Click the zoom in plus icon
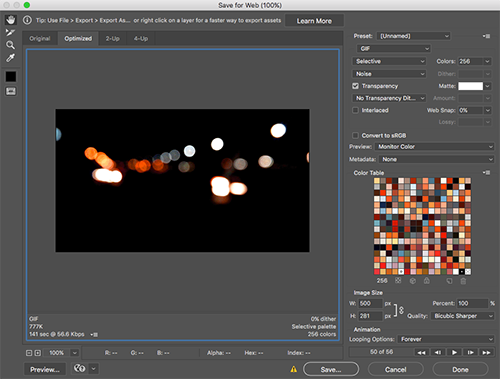Image resolution: width=500 pixels, height=379 pixels. tap(38, 353)
